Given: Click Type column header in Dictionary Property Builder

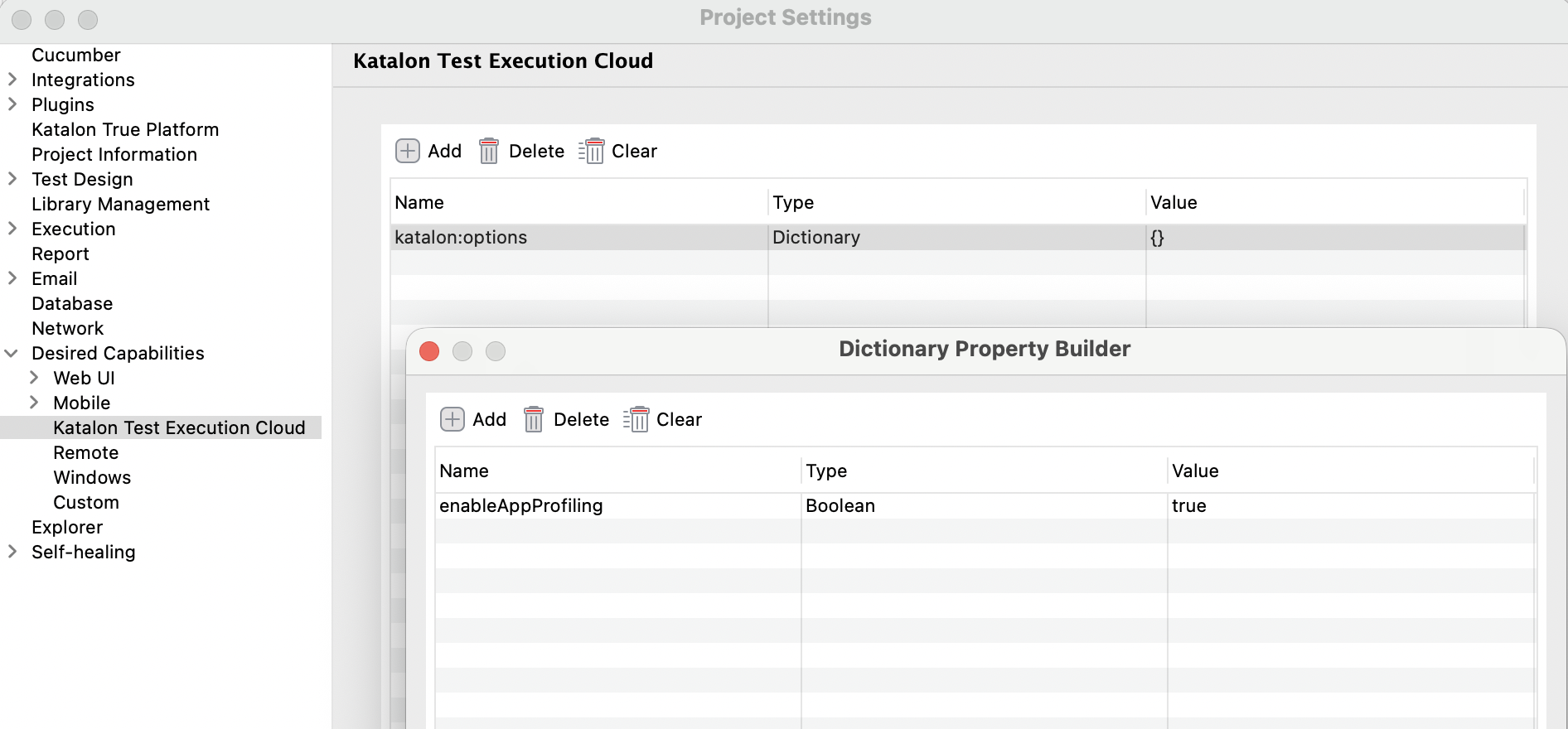Looking at the screenshot, I should click(x=985, y=471).
